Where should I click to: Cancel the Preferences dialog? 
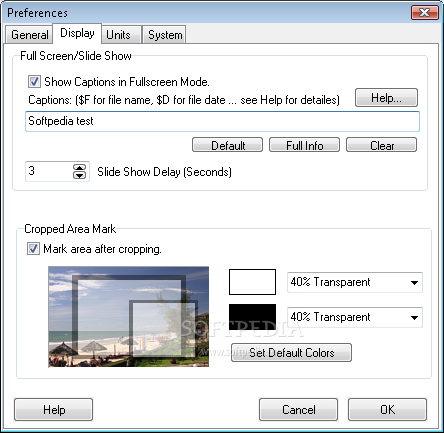[298, 409]
